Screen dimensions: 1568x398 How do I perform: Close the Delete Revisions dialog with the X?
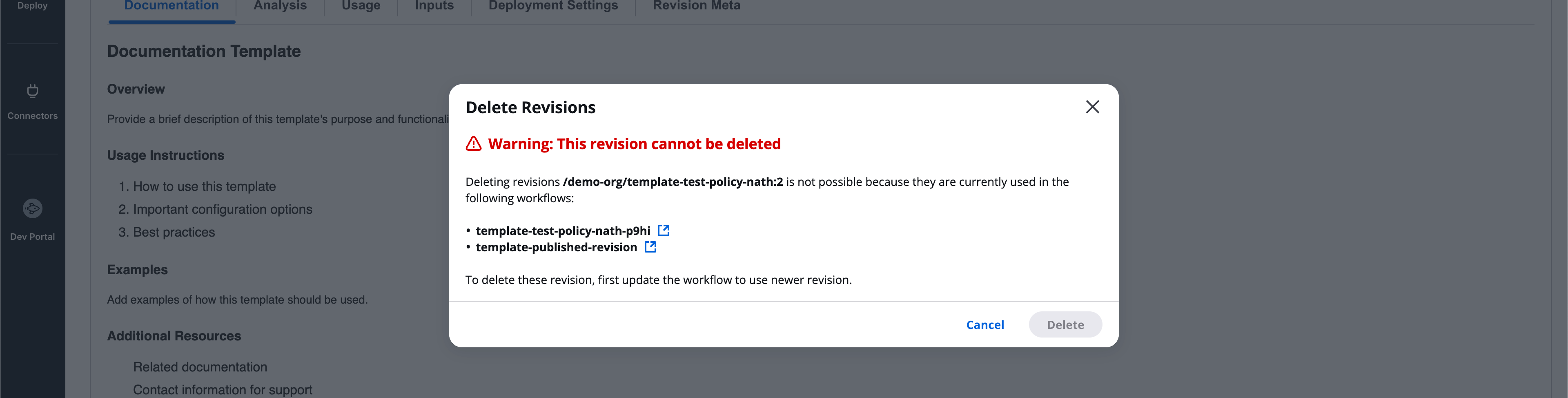coord(1092,107)
